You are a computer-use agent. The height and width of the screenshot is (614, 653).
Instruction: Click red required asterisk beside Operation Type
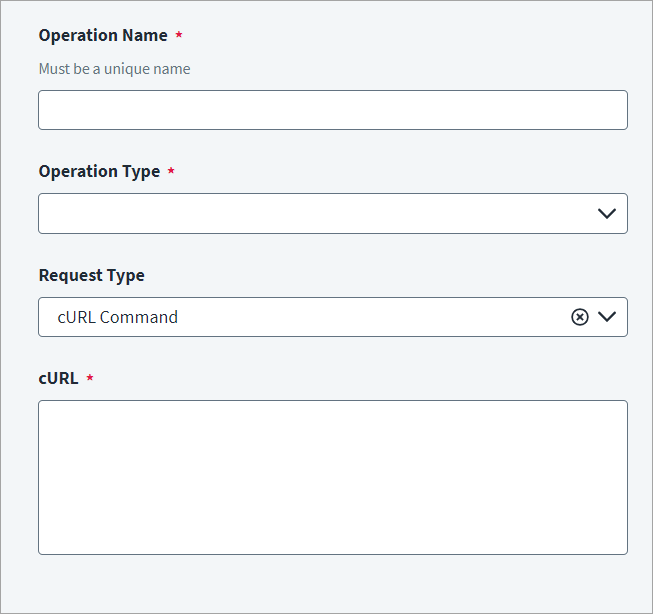pos(171,170)
